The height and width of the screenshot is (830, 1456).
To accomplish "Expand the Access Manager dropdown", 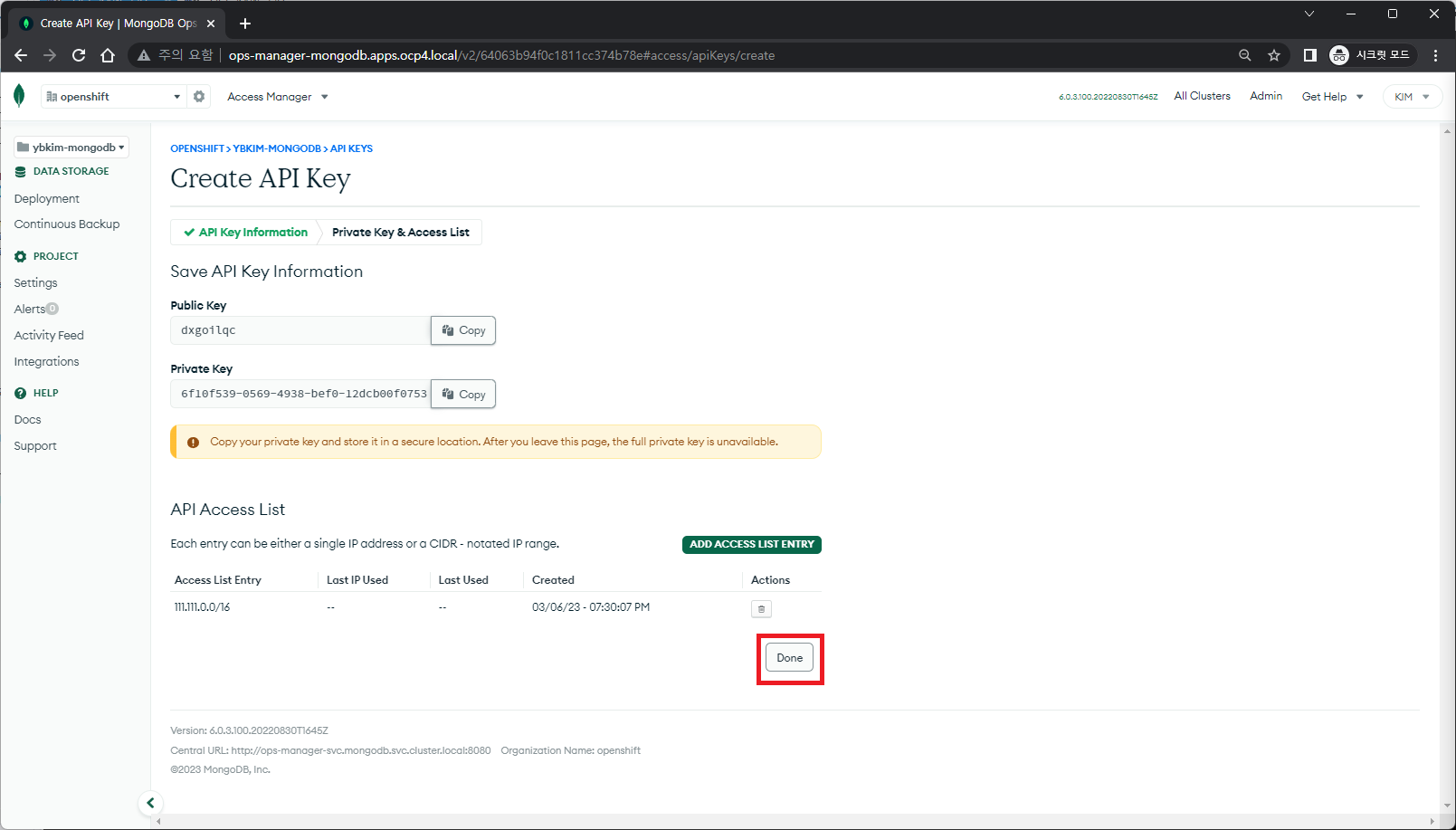I will point(278,97).
